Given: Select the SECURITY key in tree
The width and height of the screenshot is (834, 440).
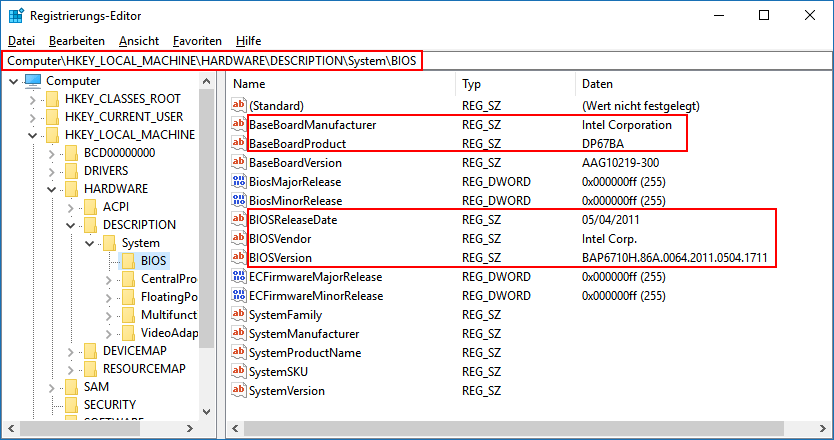Looking at the screenshot, I should pos(109,405).
